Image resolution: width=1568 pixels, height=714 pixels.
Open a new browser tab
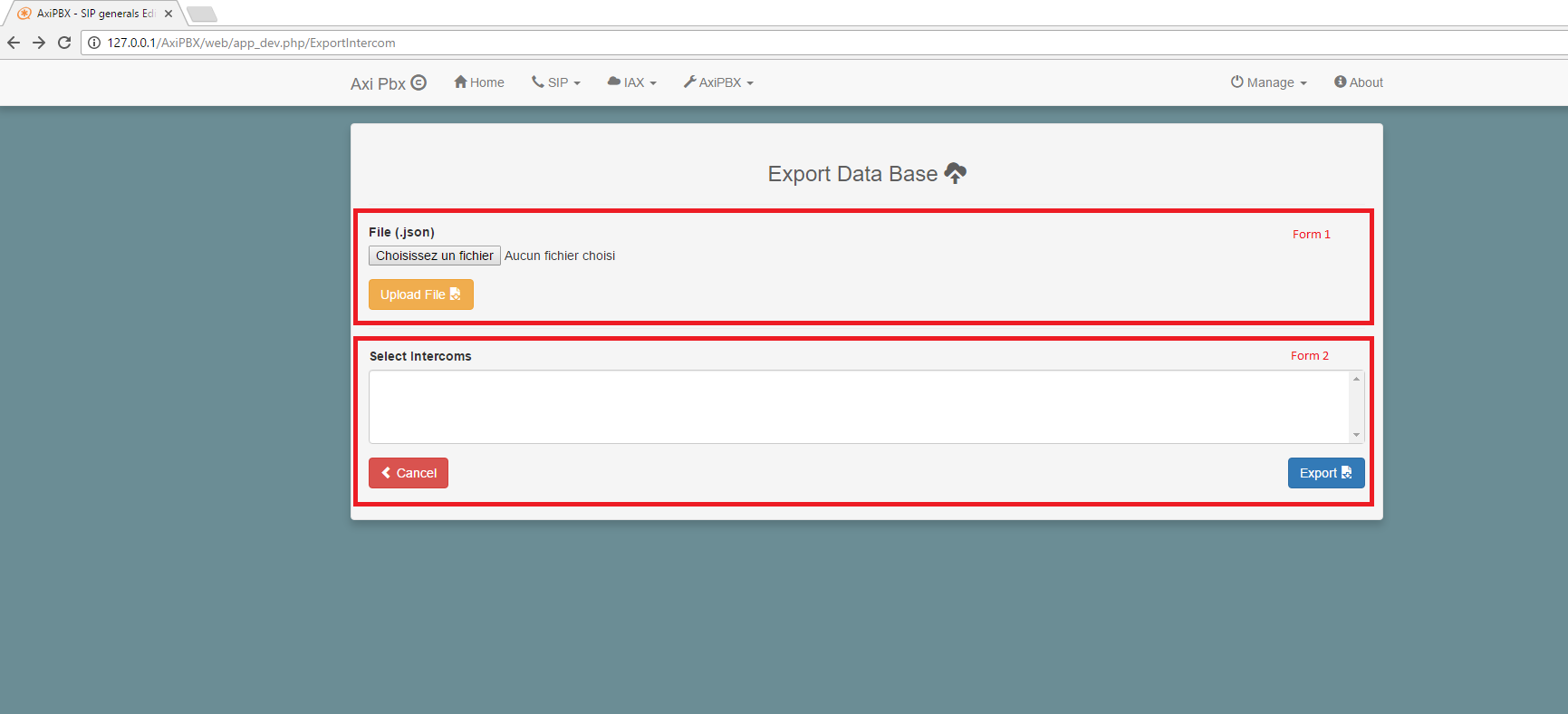tap(201, 14)
